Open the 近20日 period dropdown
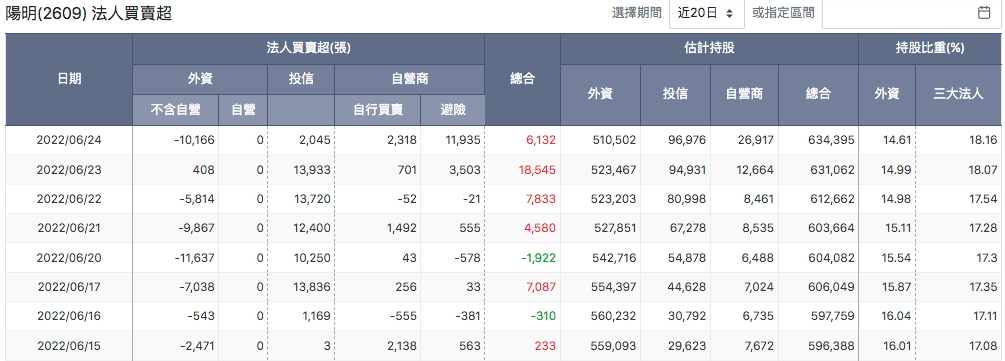 pyautogui.click(x=706, y=13)
